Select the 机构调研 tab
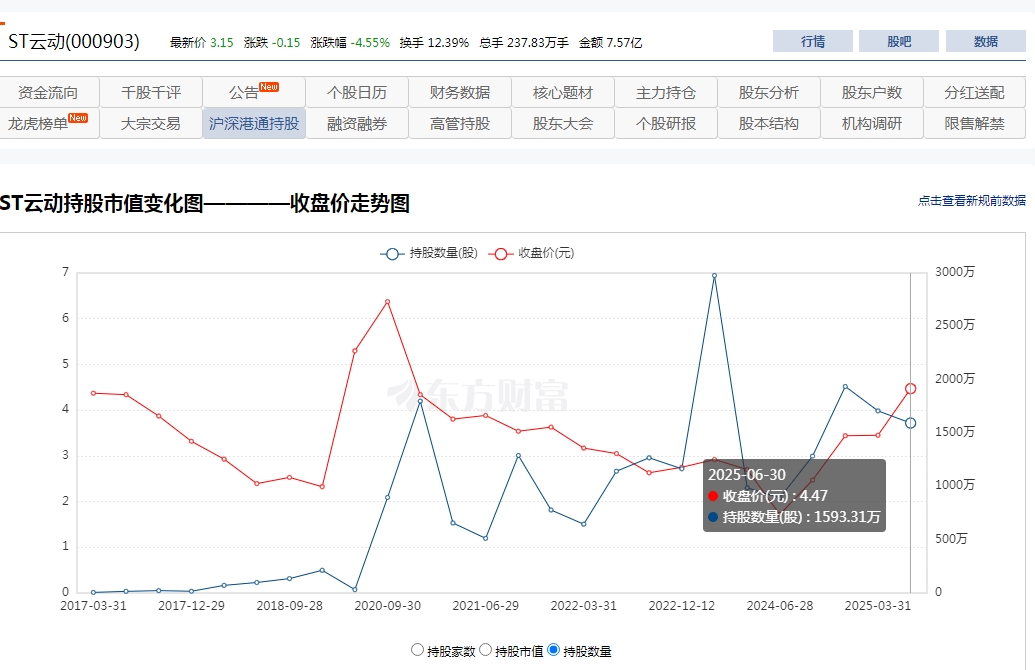Screen dimensions: 1035x670 pos(872,123)
